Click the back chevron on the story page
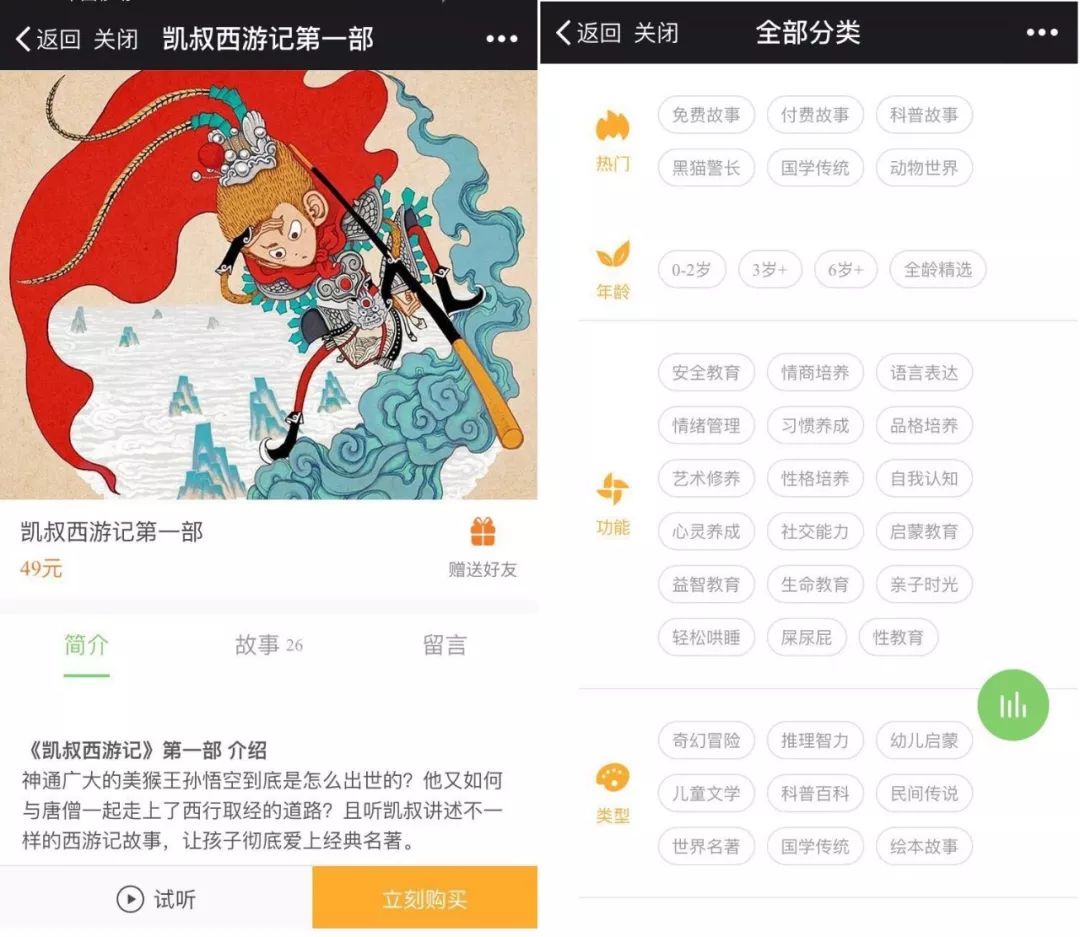Screen dimensions: 1080x937 pos(23,39)
